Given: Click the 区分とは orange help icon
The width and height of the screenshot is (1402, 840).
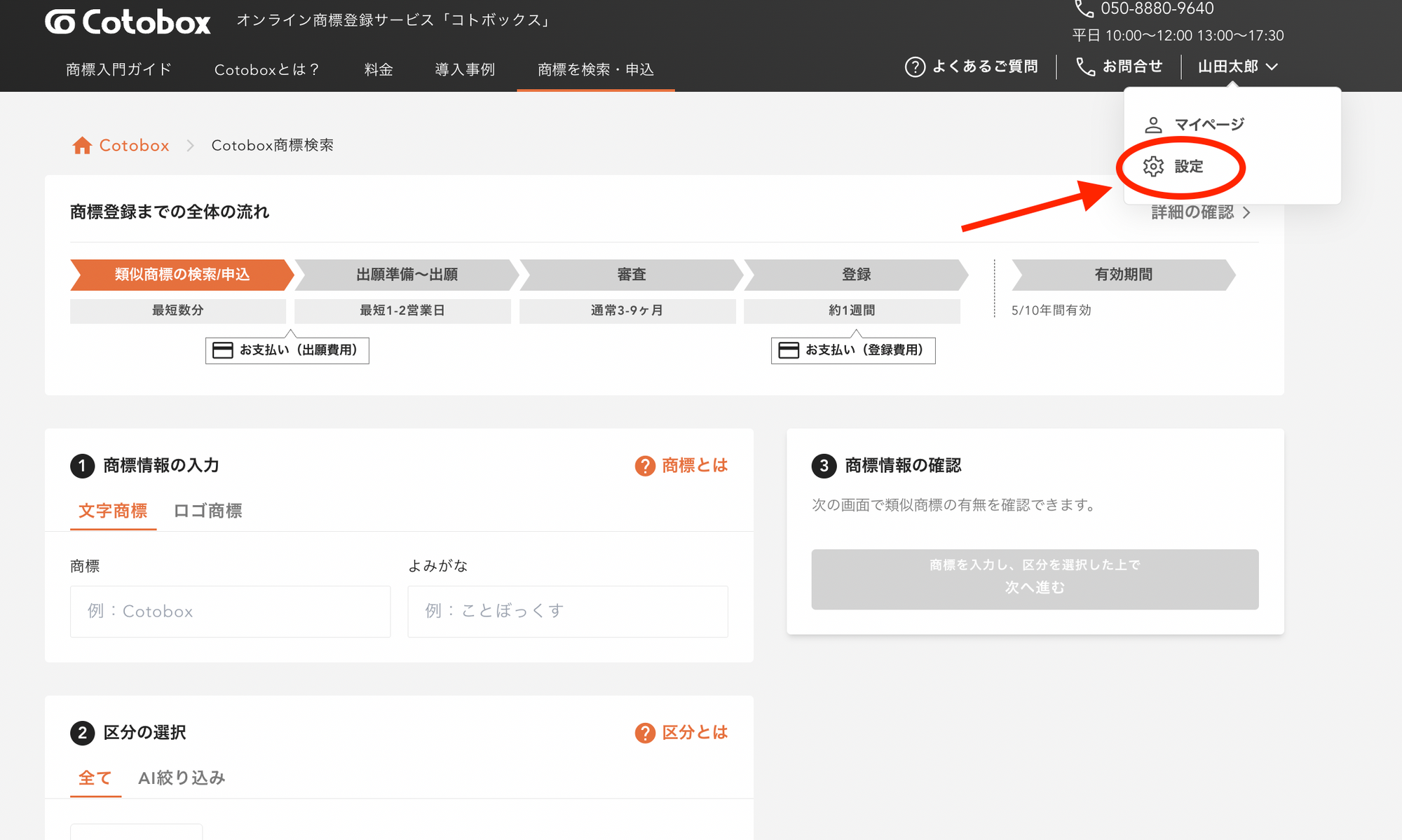Looking at the screenshot, I should pyautogui.click(x=644, y=733).
